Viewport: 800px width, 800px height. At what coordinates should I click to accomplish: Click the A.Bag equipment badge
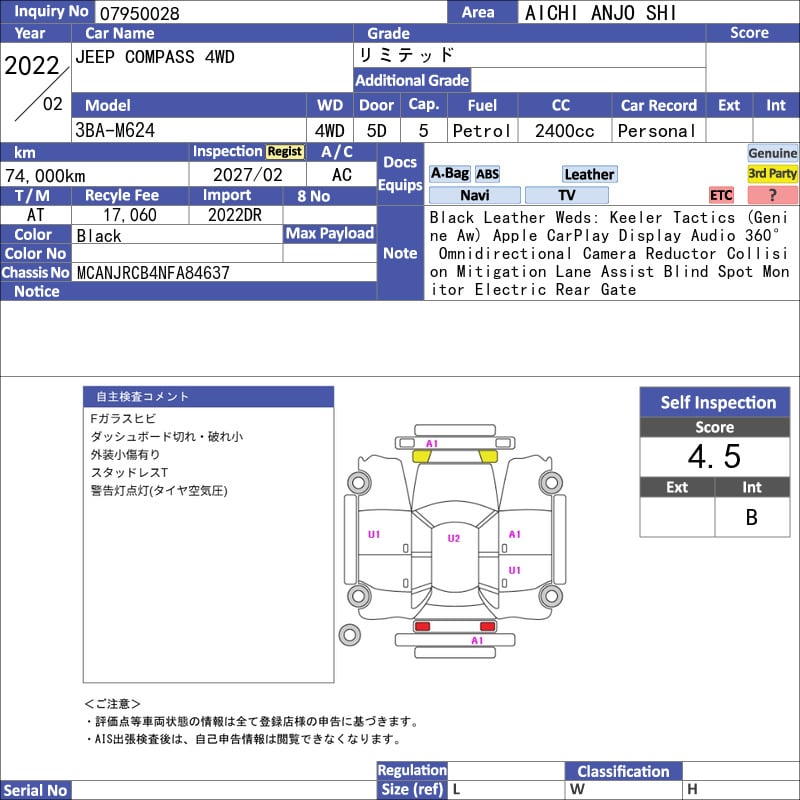(449, 174)
